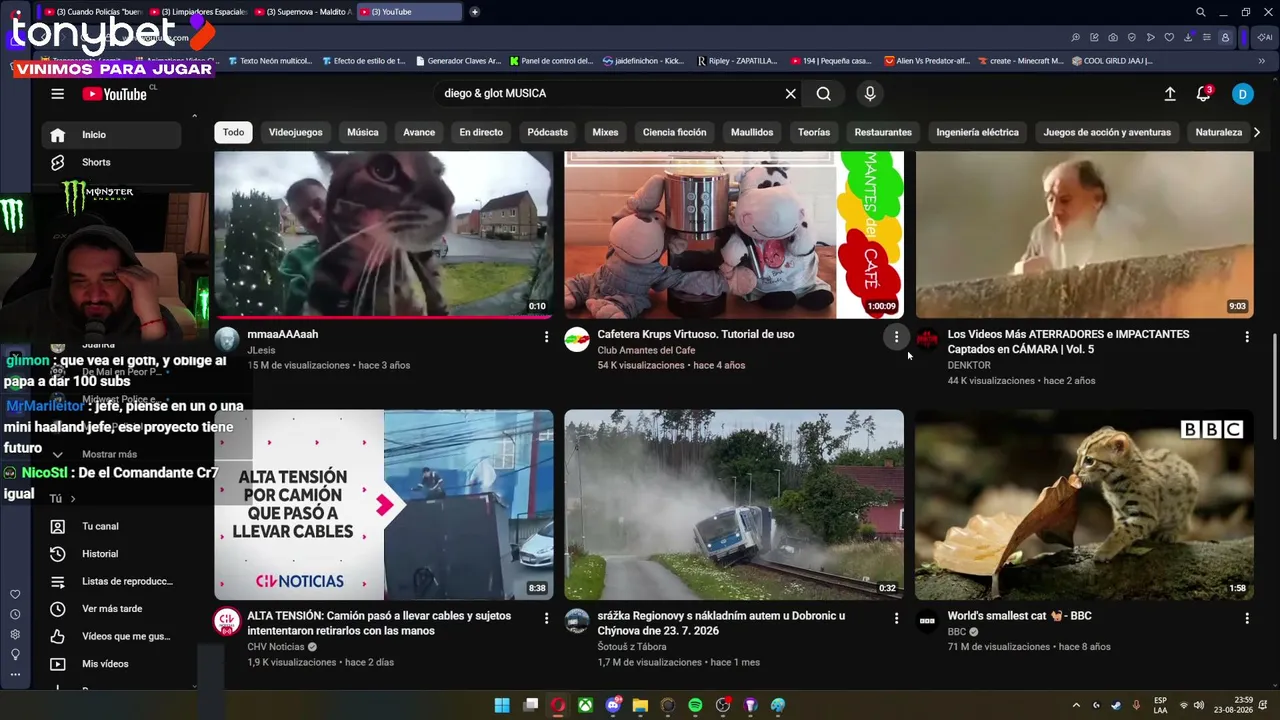Switch to the Limpiadores Espaciales browser tab

197,12
